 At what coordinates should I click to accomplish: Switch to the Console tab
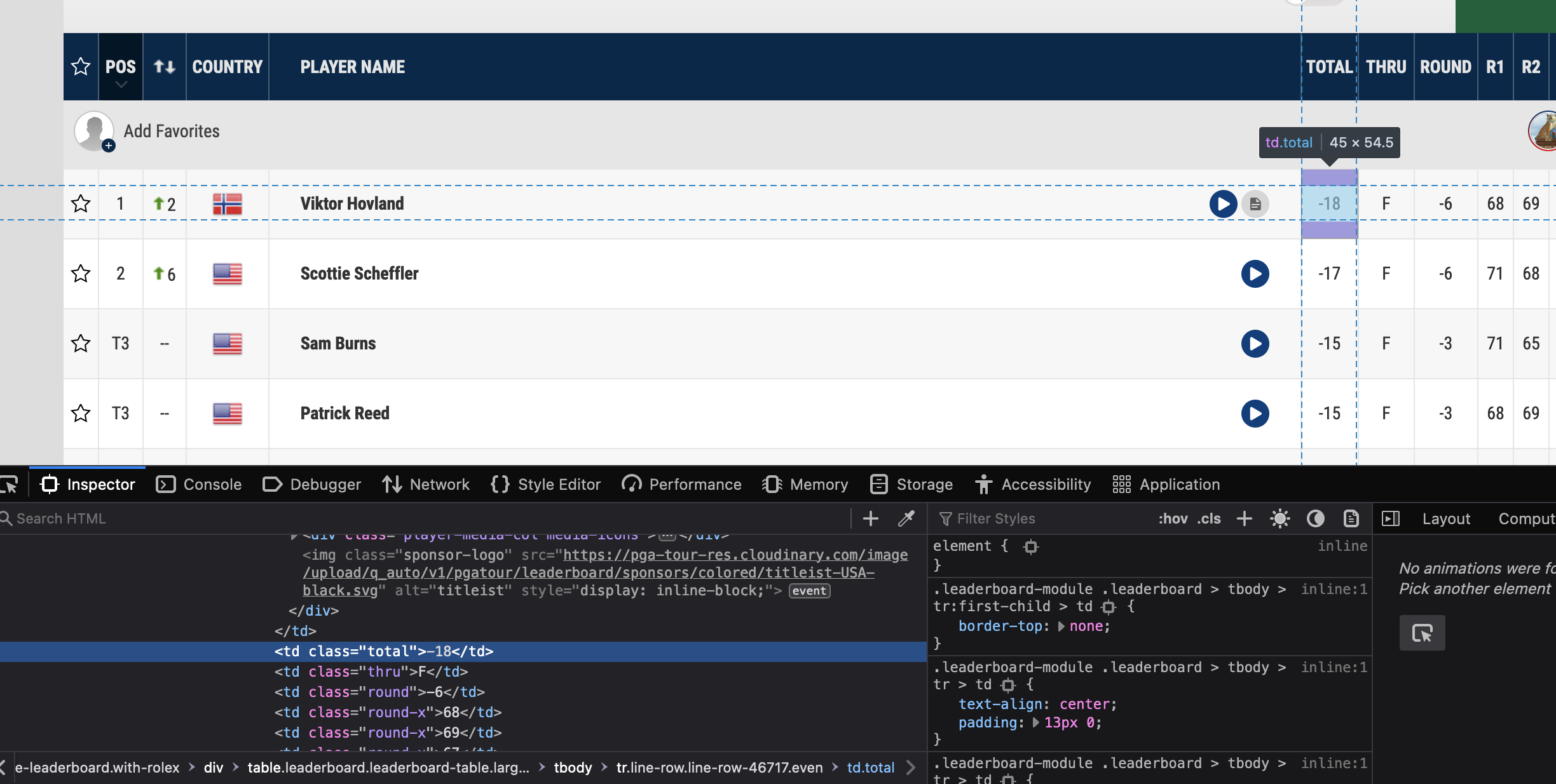click(199, 485)
